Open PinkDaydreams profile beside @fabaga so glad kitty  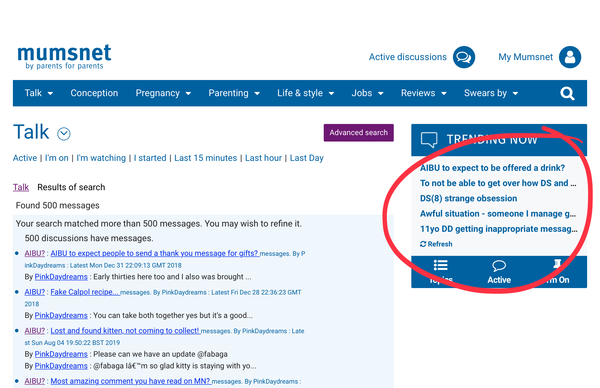pyautogui.click(x=61, y=366)
